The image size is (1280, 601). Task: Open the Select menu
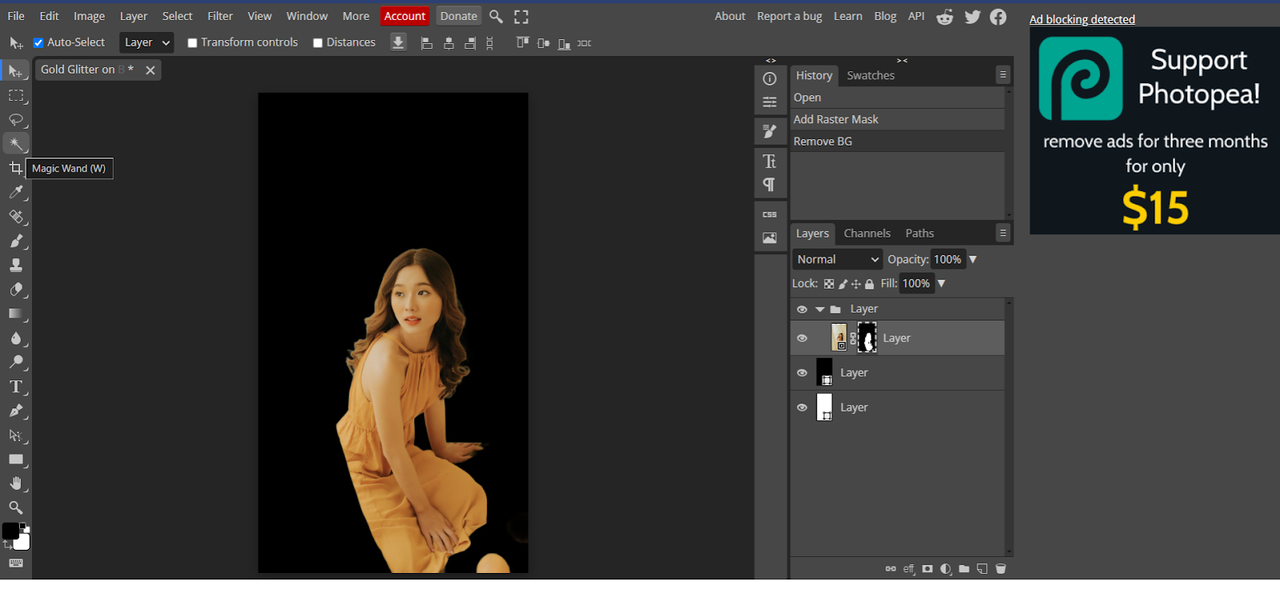tap(177, 16)
